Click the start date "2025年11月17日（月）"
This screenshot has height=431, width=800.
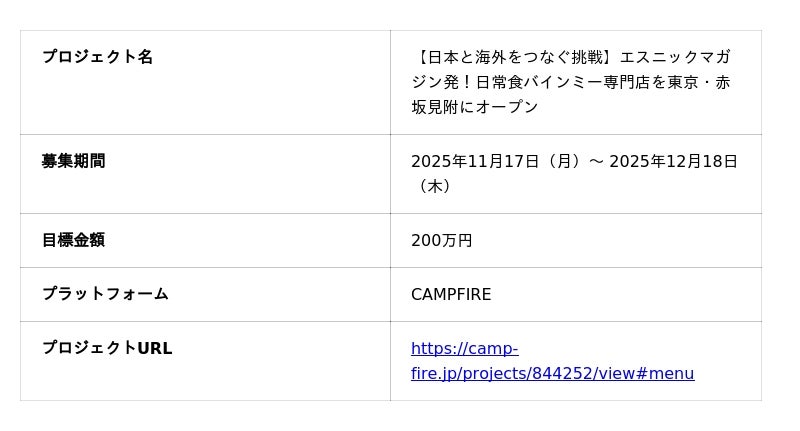[496, 161]
